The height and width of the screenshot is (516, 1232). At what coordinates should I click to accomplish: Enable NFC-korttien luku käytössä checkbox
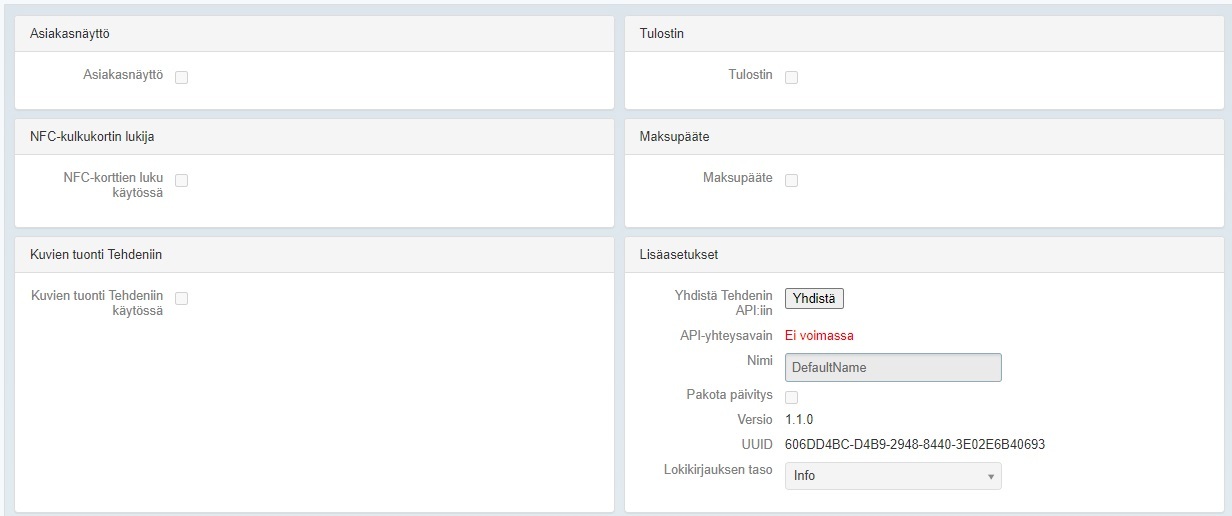(182, 181)
